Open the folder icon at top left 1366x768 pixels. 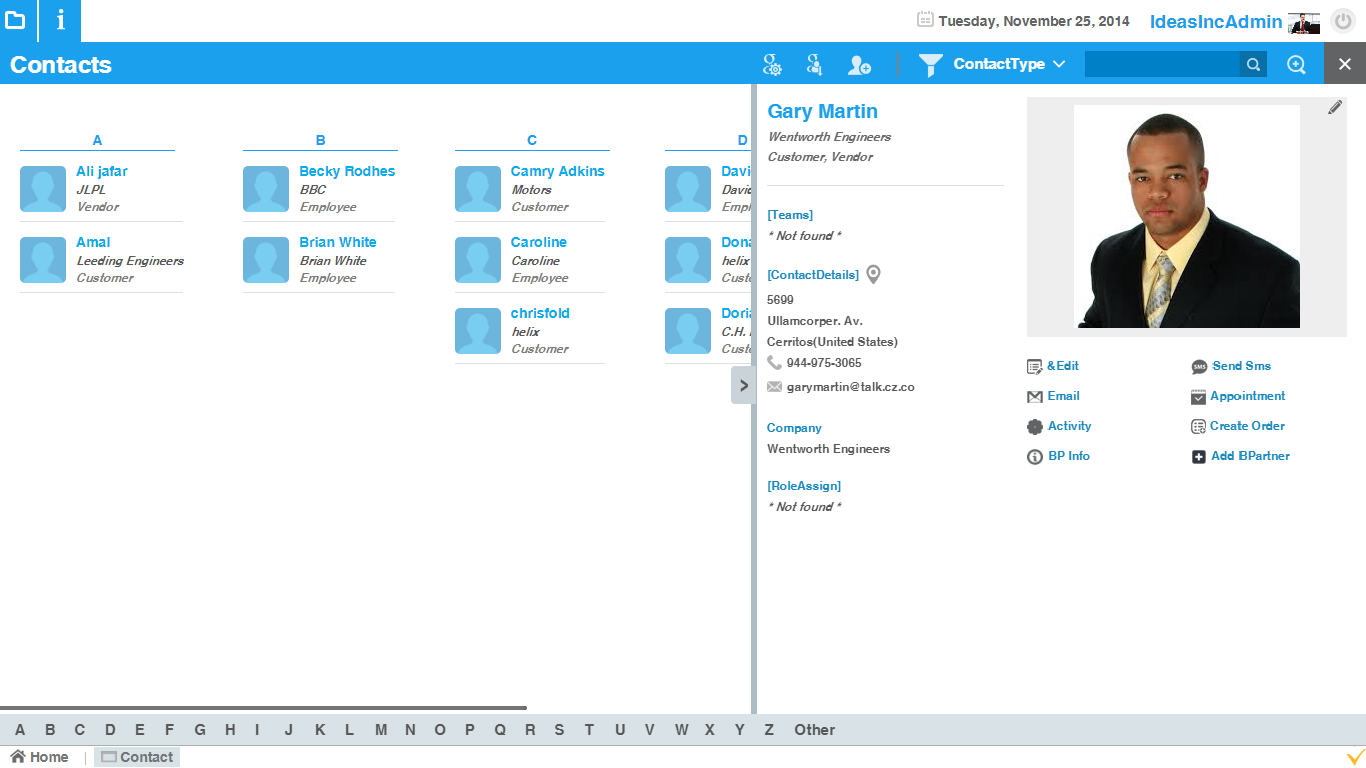click(x=17, y=20)
